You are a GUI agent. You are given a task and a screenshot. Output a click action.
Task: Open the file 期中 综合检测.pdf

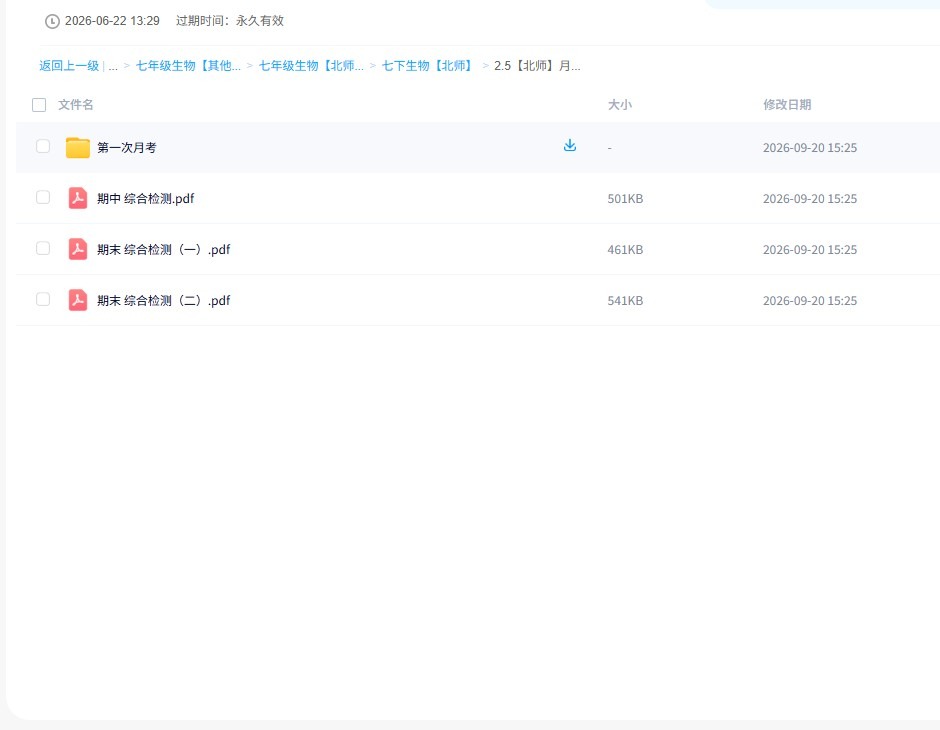pyautogui.click(x=146, y=198)
